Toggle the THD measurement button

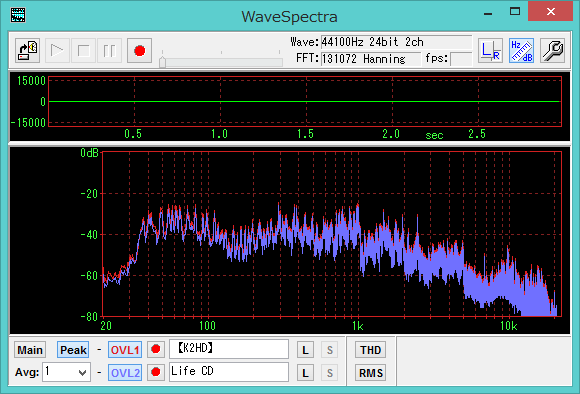point(370,350)
